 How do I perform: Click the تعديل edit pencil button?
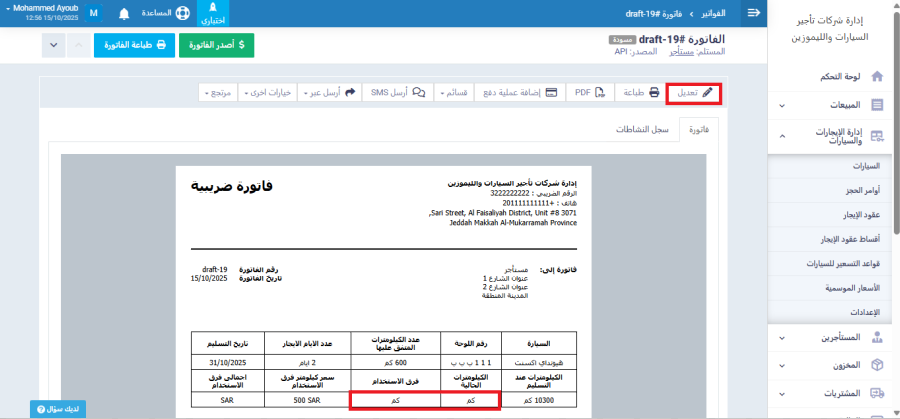click(694, 92)
